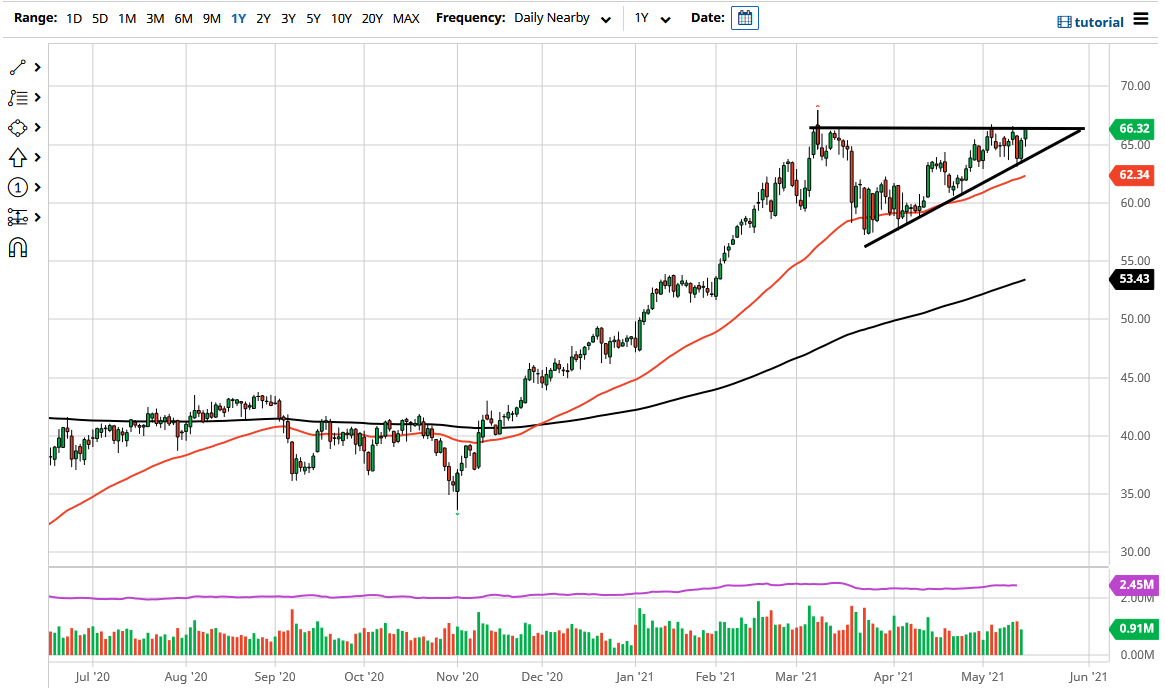
Task: Click the red 62.34 price marker
Action: (1131, 175)
